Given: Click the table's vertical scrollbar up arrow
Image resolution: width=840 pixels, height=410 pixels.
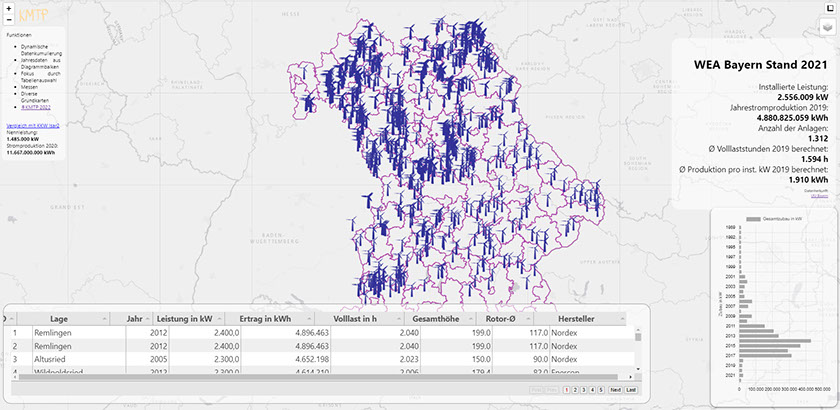Looking at the screenshot, I should 638,329.
